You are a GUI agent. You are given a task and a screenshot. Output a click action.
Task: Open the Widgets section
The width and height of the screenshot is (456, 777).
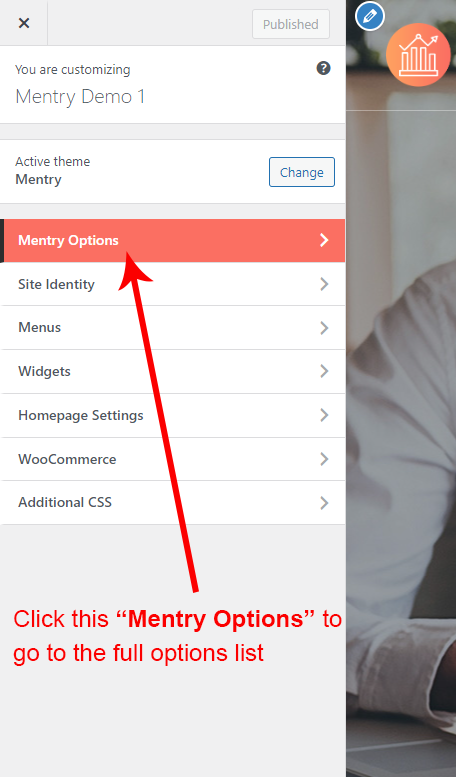[x=172, y=371]
